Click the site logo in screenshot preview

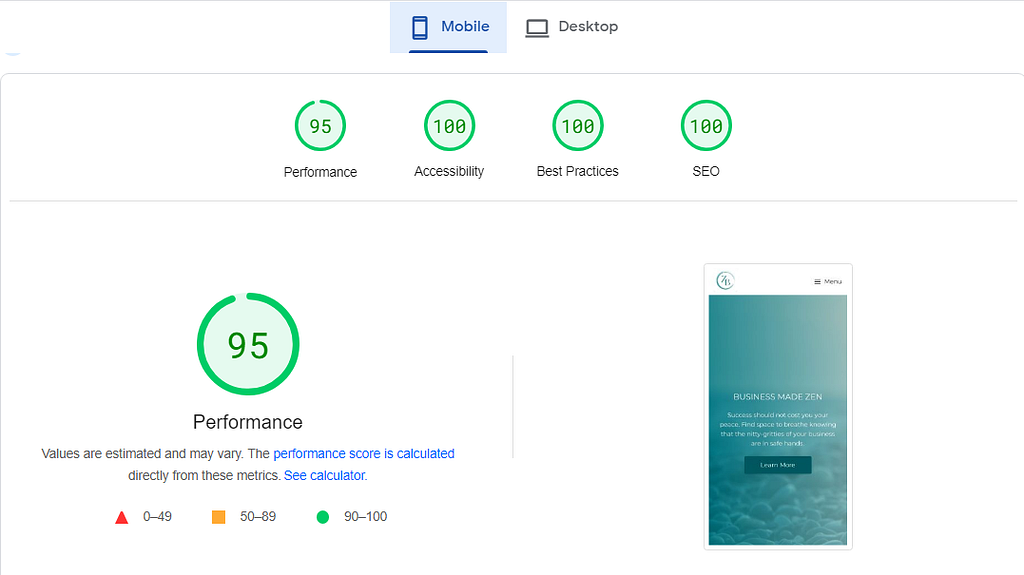[725, 280]
